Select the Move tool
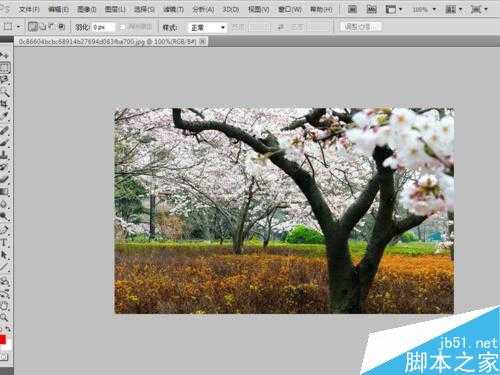The width and height of the screenshot is (500, 375). click(5, 55)
